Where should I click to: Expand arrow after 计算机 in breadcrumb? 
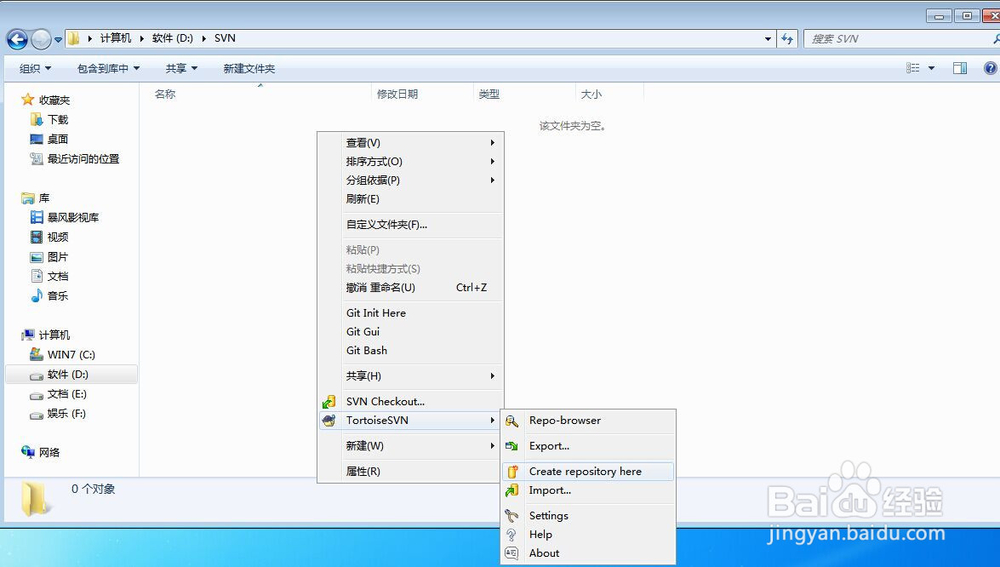pyautogui.click(x=142, y=38)
